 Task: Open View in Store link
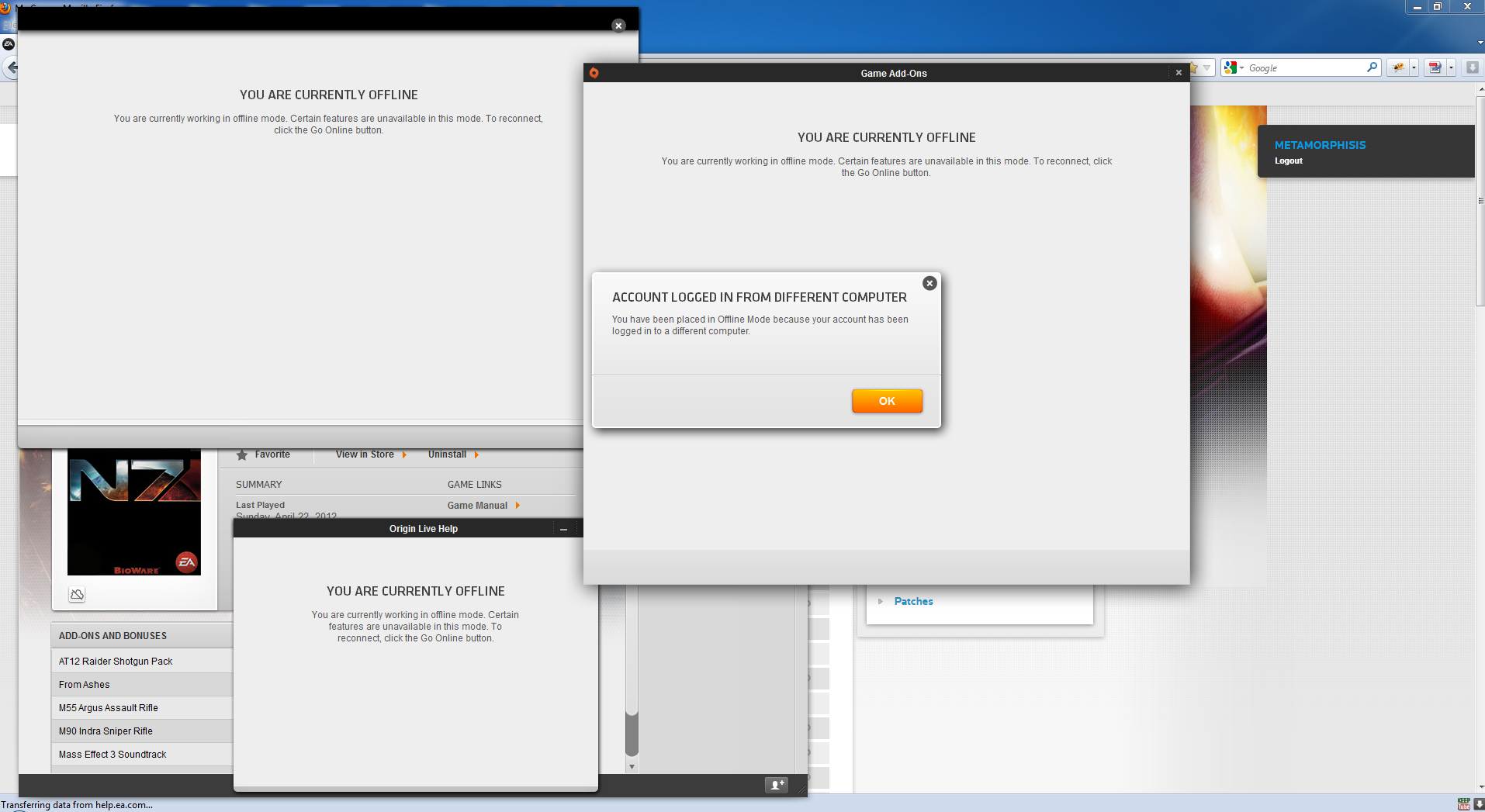pos(371,454)
